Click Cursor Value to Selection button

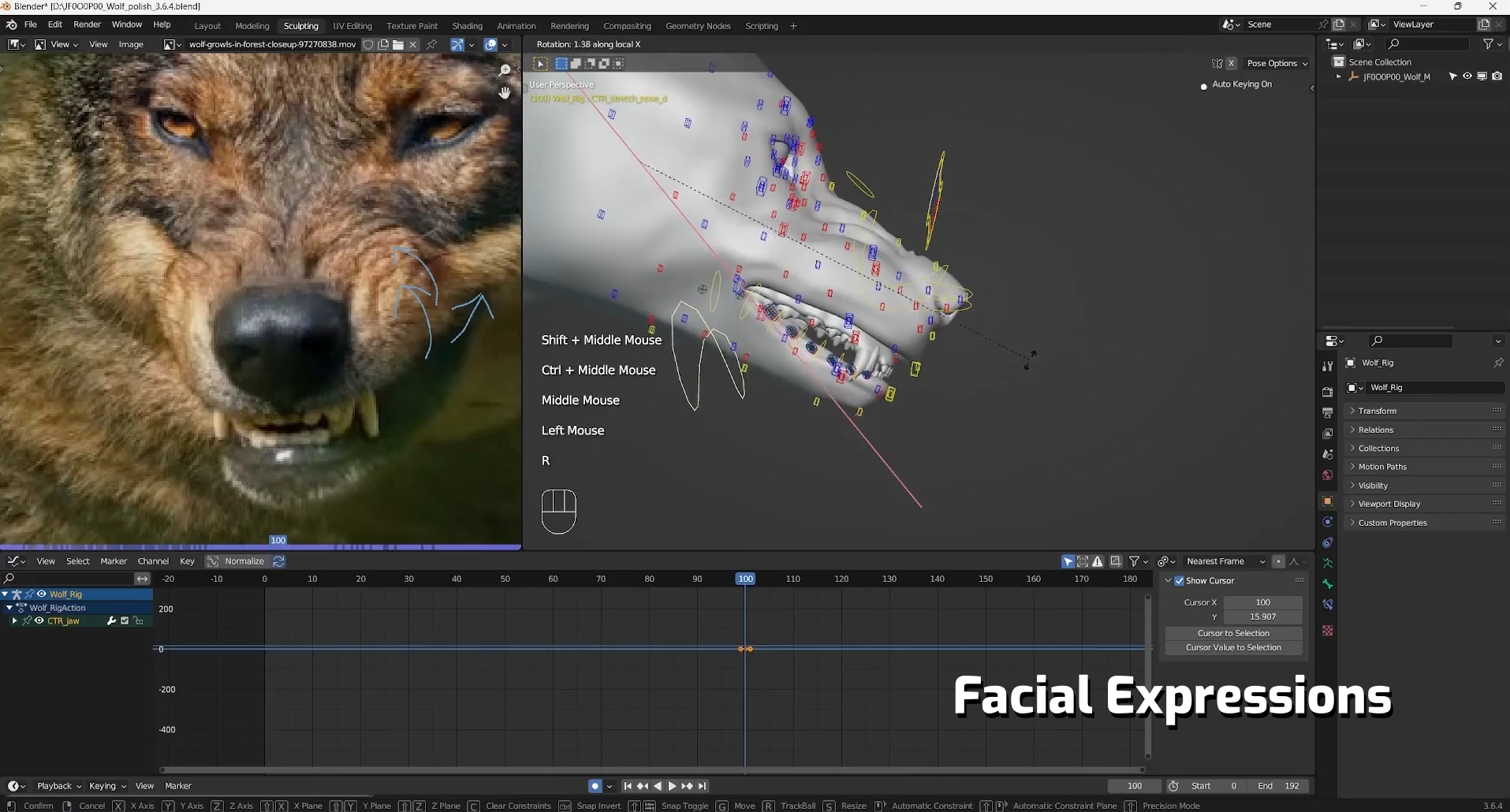(x=1233, y=648)
